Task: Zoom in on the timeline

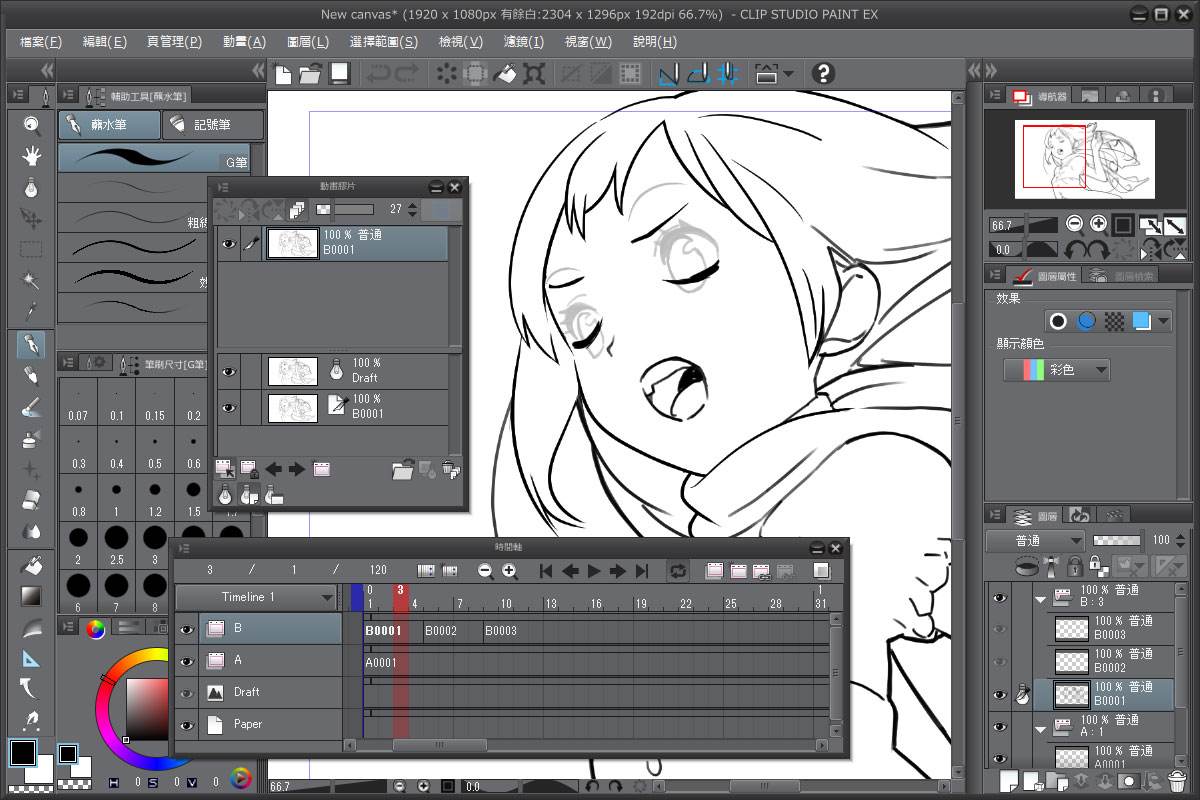Action: 510,571
